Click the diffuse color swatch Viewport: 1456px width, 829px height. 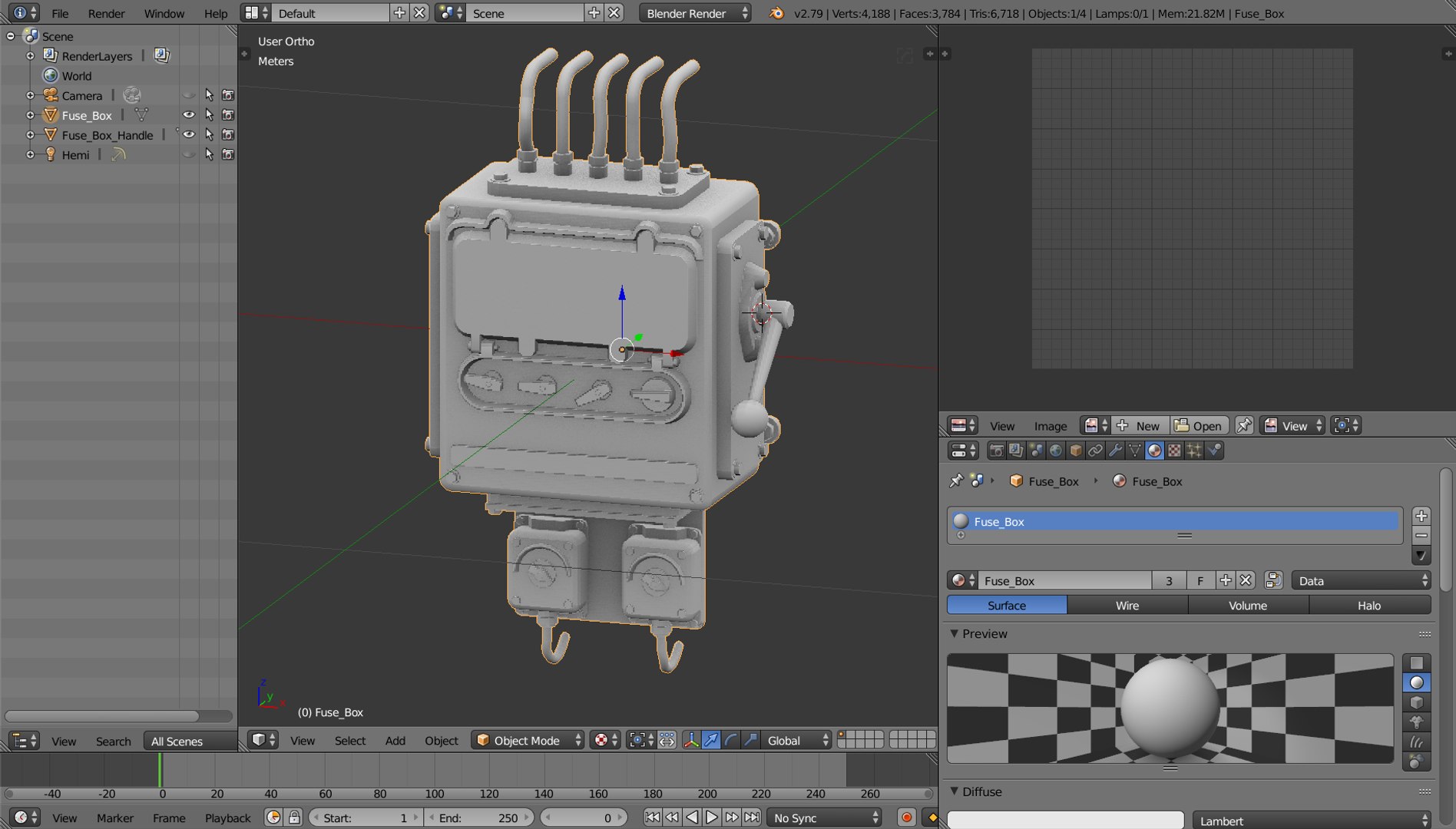coord(1065,820)
